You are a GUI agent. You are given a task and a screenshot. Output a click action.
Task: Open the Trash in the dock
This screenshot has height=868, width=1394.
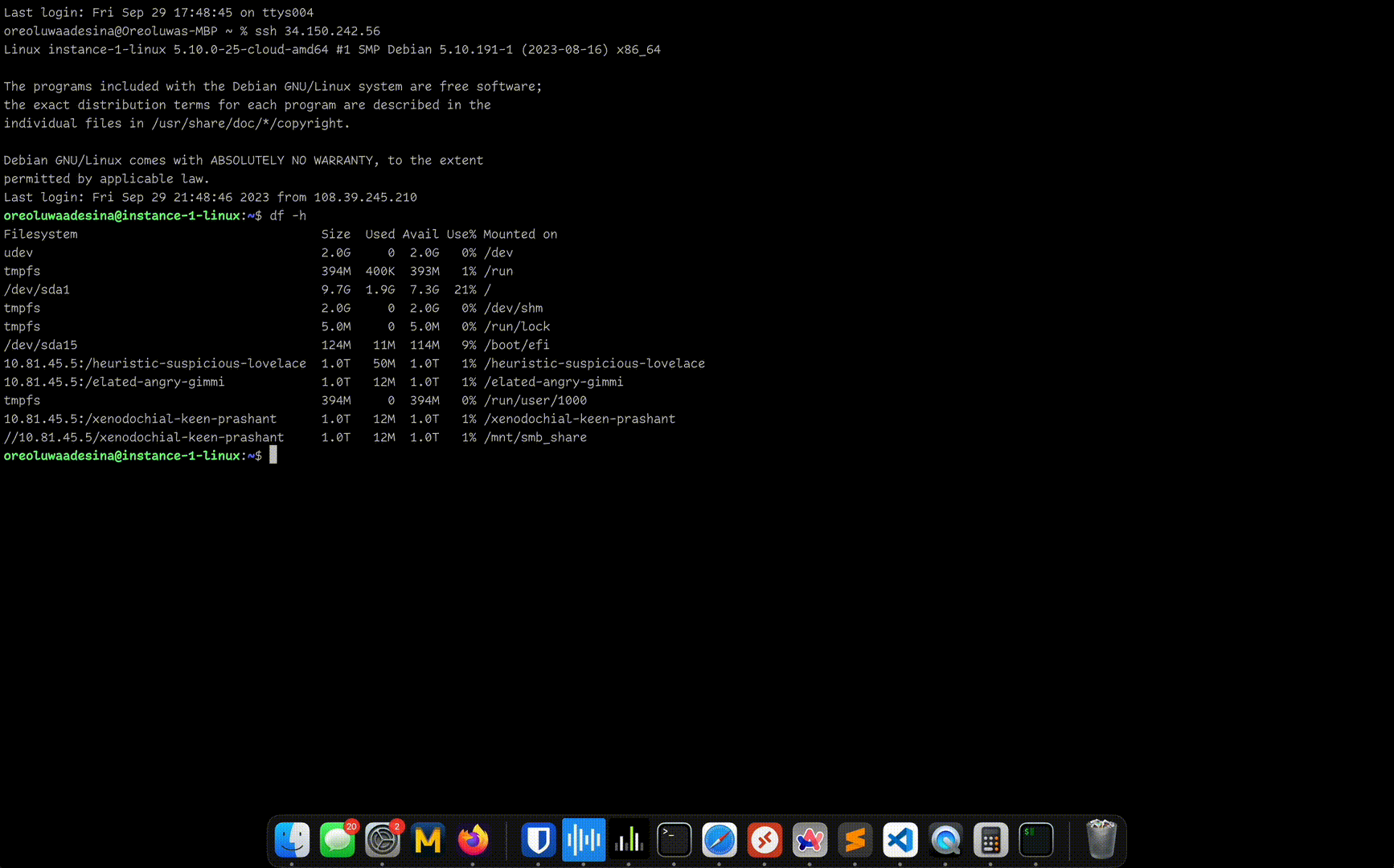(x=1101, y=841)
